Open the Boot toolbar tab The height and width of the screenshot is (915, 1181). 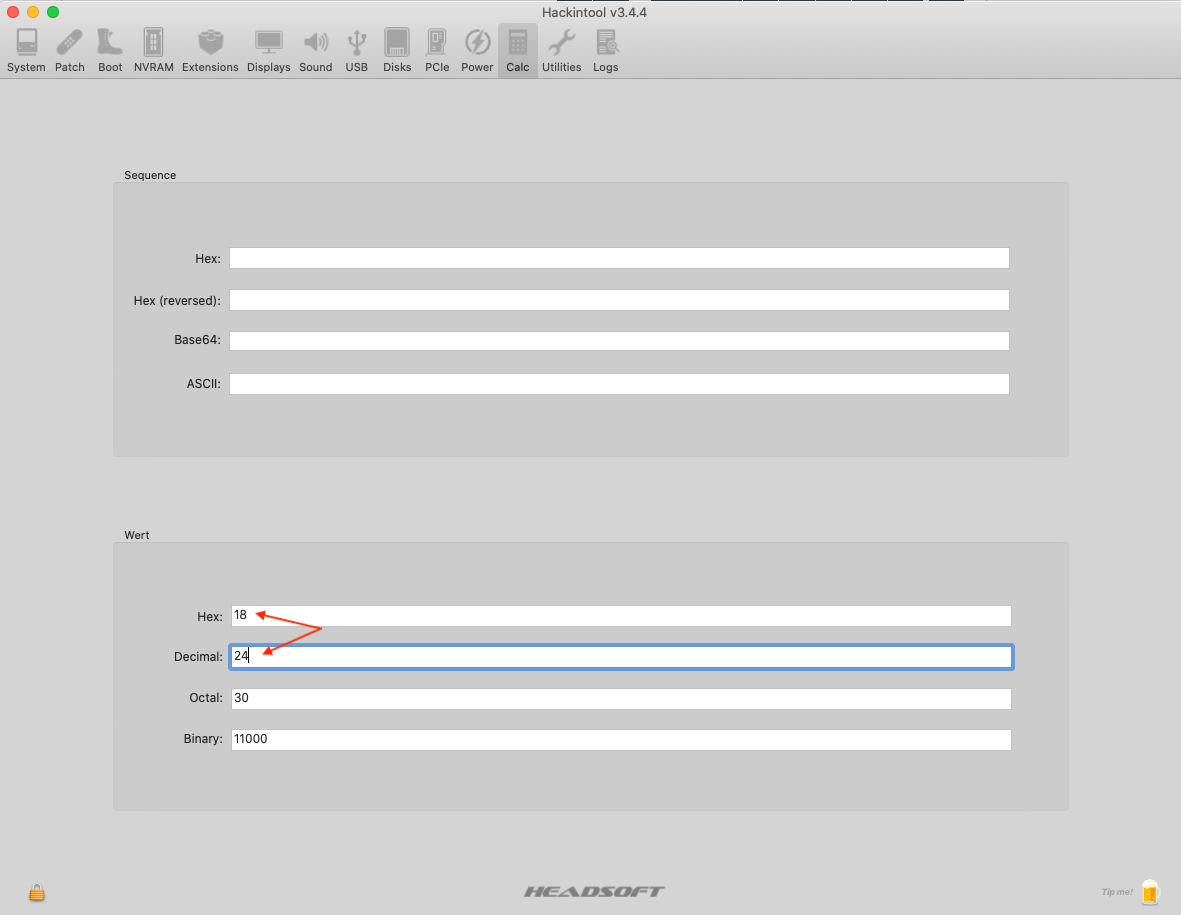[110, 50]
